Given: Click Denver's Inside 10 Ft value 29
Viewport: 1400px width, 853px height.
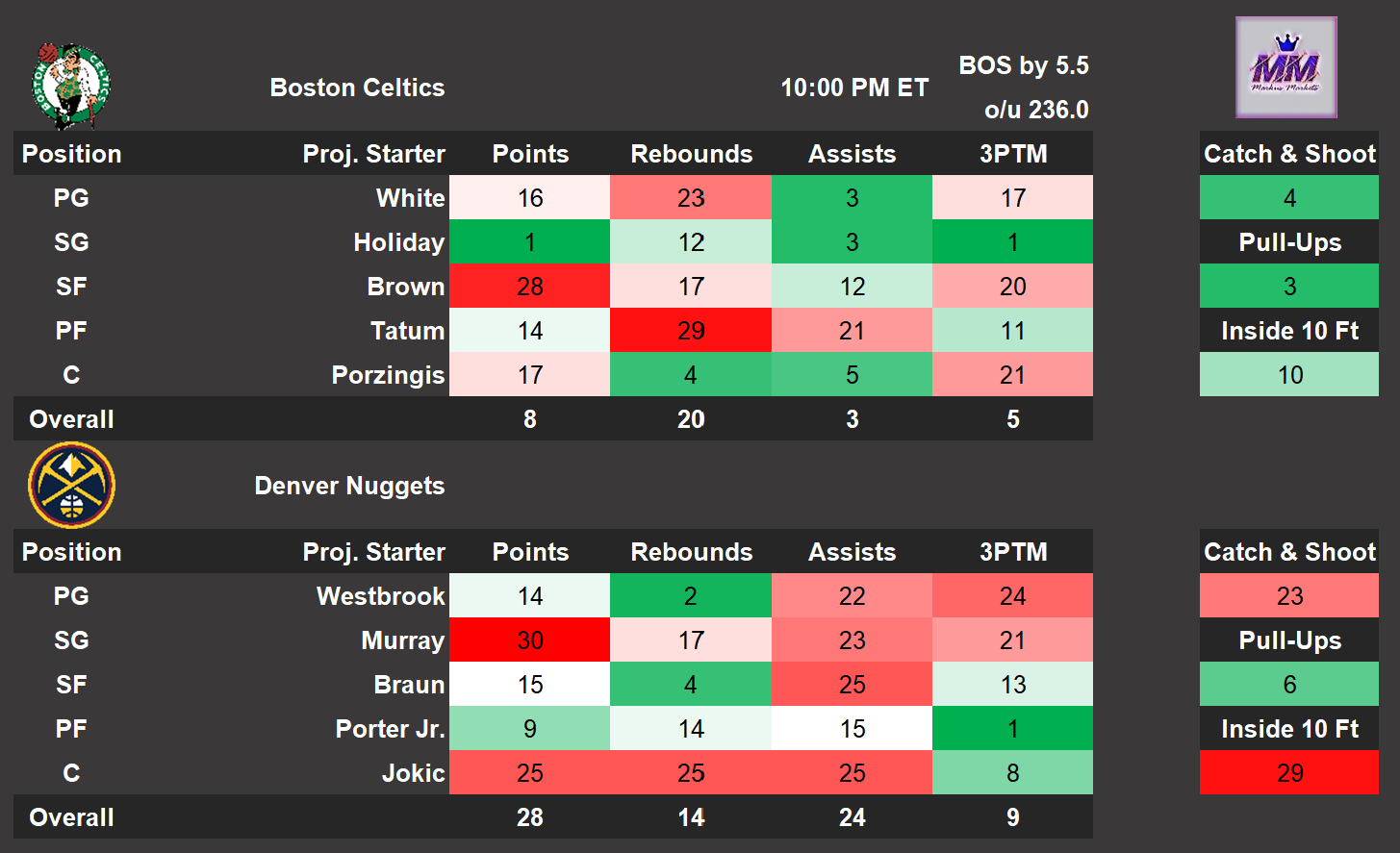Looking at the screenshot, I should 1289,773.
